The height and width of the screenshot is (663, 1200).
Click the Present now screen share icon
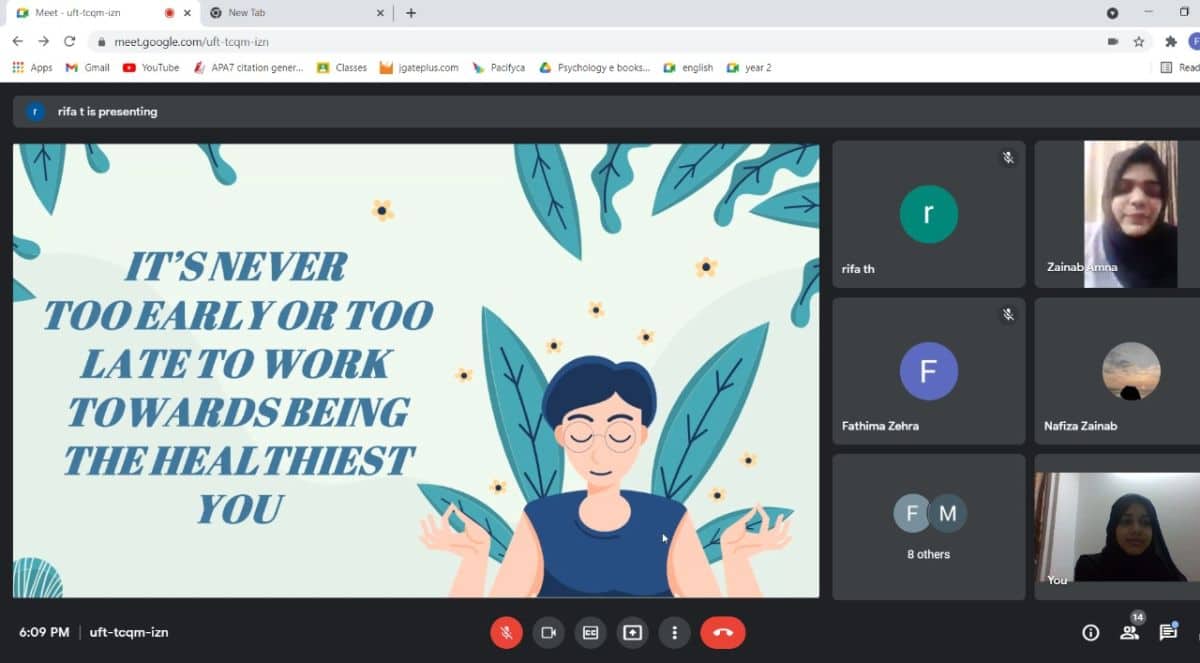pos(632,632)
